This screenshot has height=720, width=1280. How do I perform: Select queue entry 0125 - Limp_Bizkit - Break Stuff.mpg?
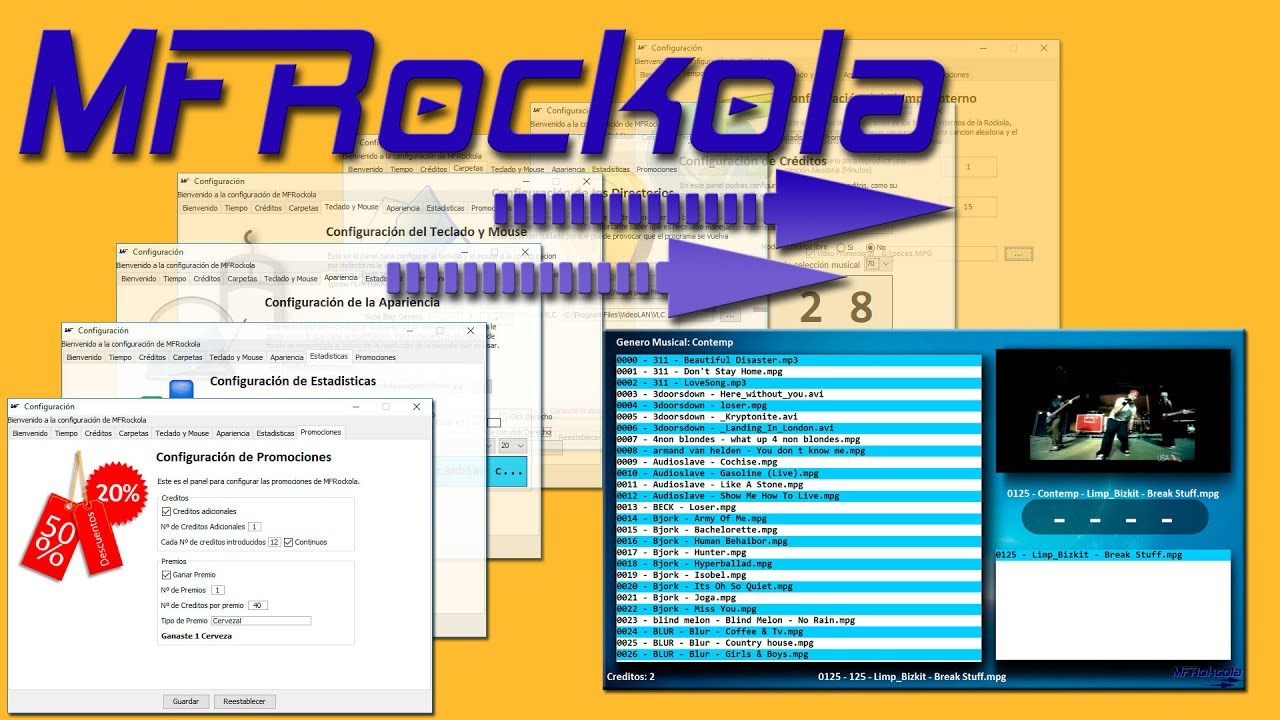pos(1112,555)
